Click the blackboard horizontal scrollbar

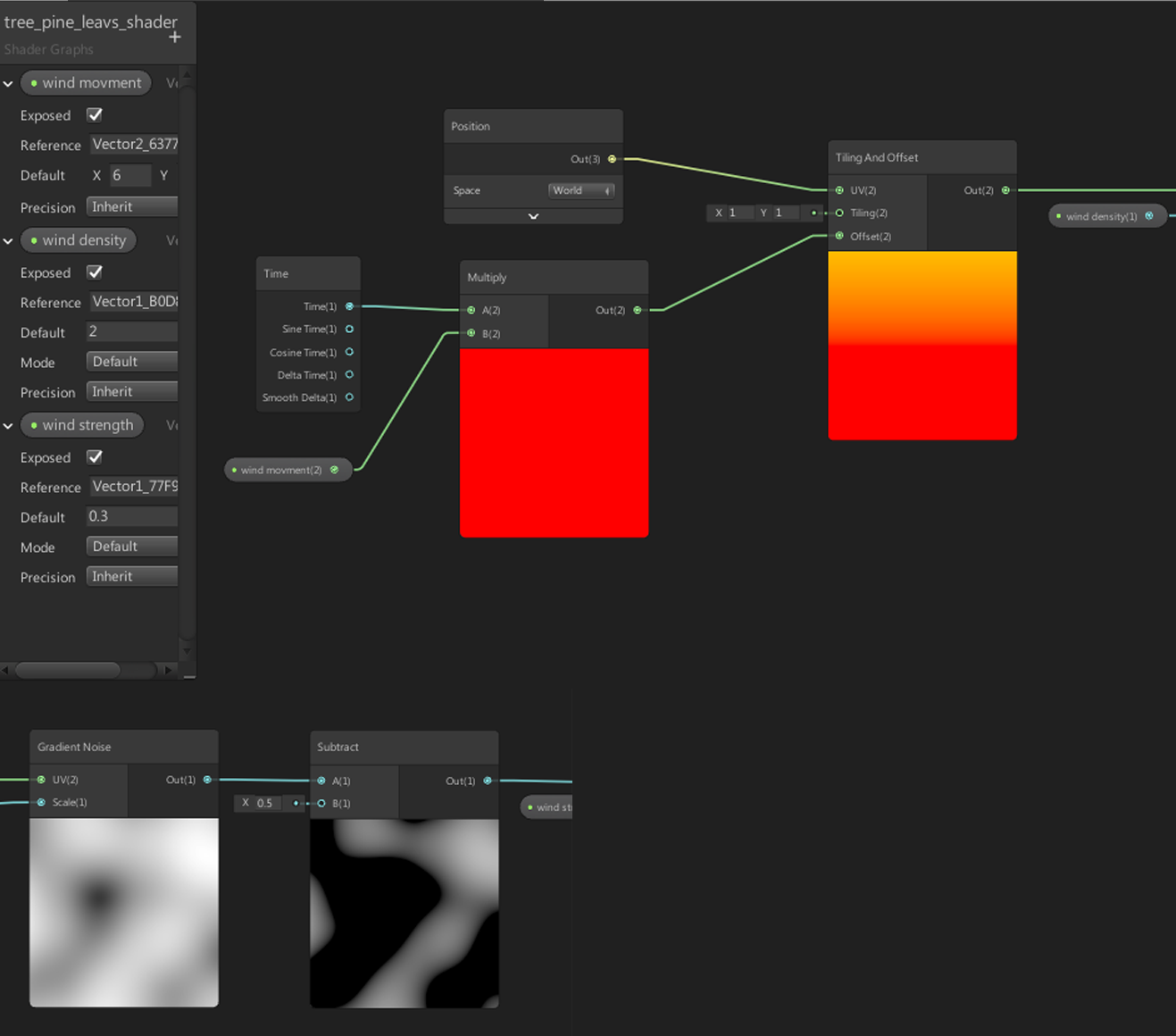(68, 670)
